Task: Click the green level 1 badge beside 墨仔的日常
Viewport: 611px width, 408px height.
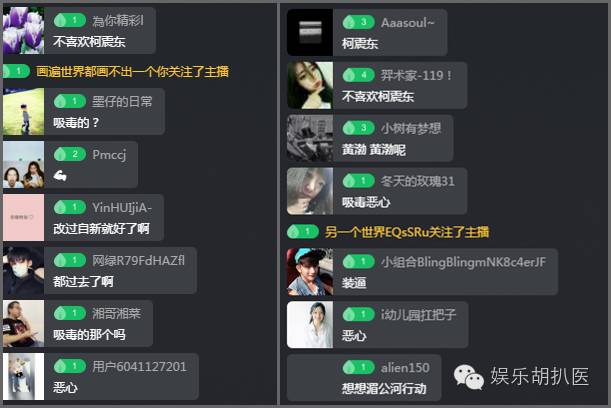Action: [x=70, y=101]
